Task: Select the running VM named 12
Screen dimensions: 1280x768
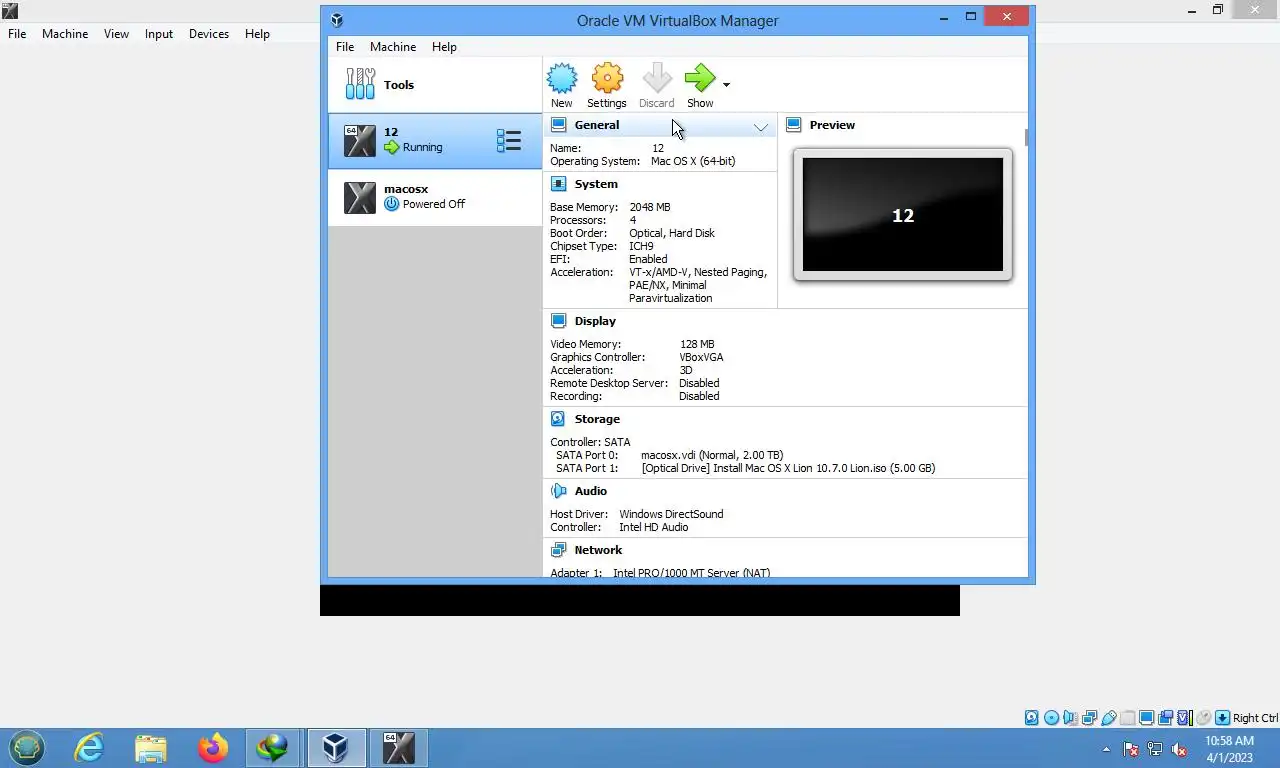Action: [435, 141]
